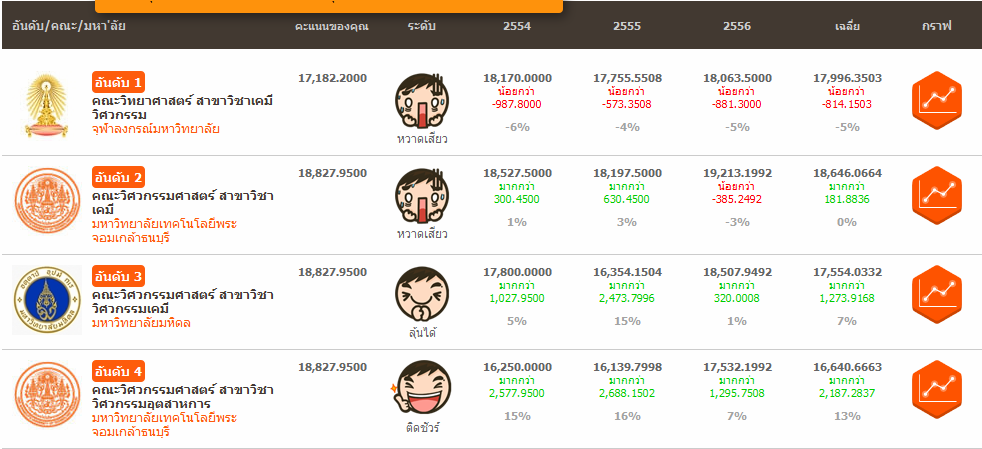
Task: Click the orange 'อันดับ 1' badge
Action: tap(120, 81)
